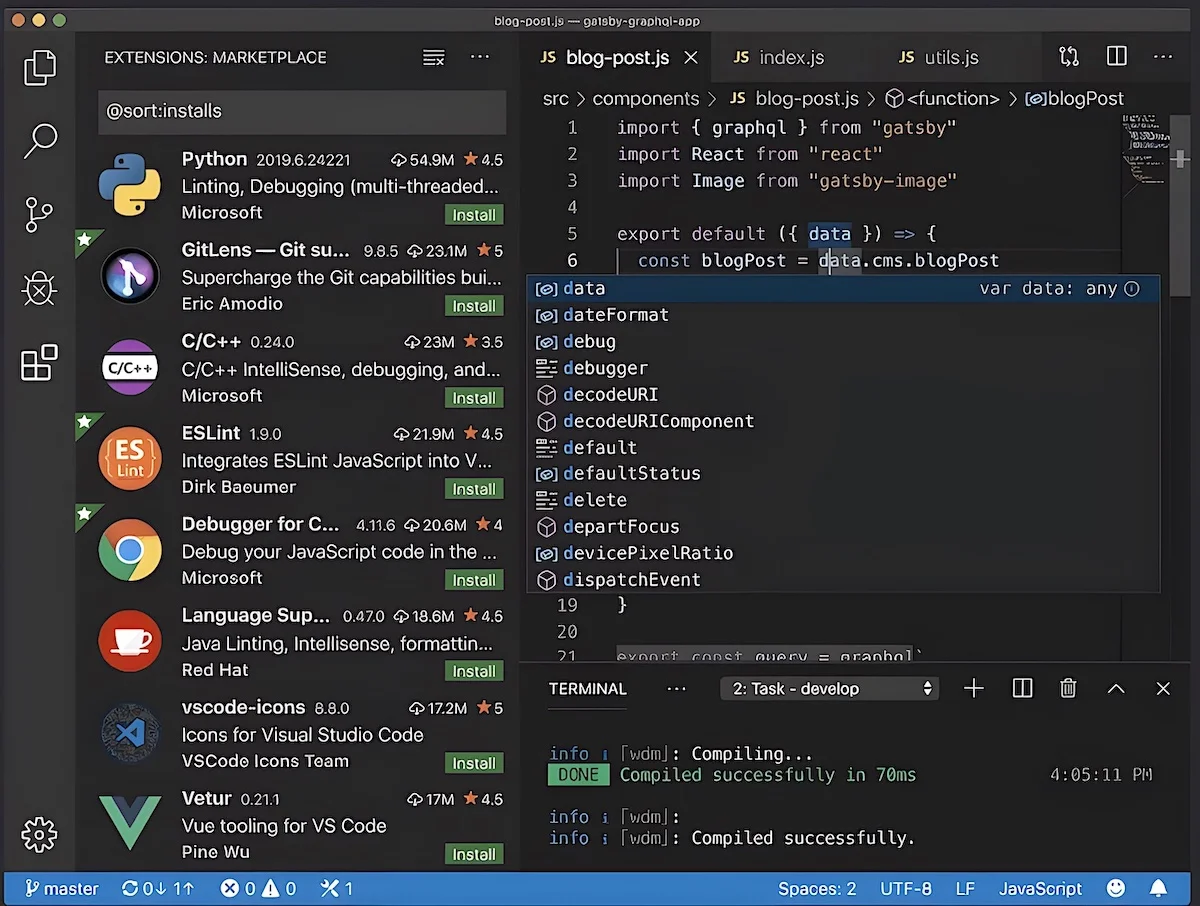Open the Search magnifier in activity bar
Viewport: 1200px width, 906px height.
[39, 140]
